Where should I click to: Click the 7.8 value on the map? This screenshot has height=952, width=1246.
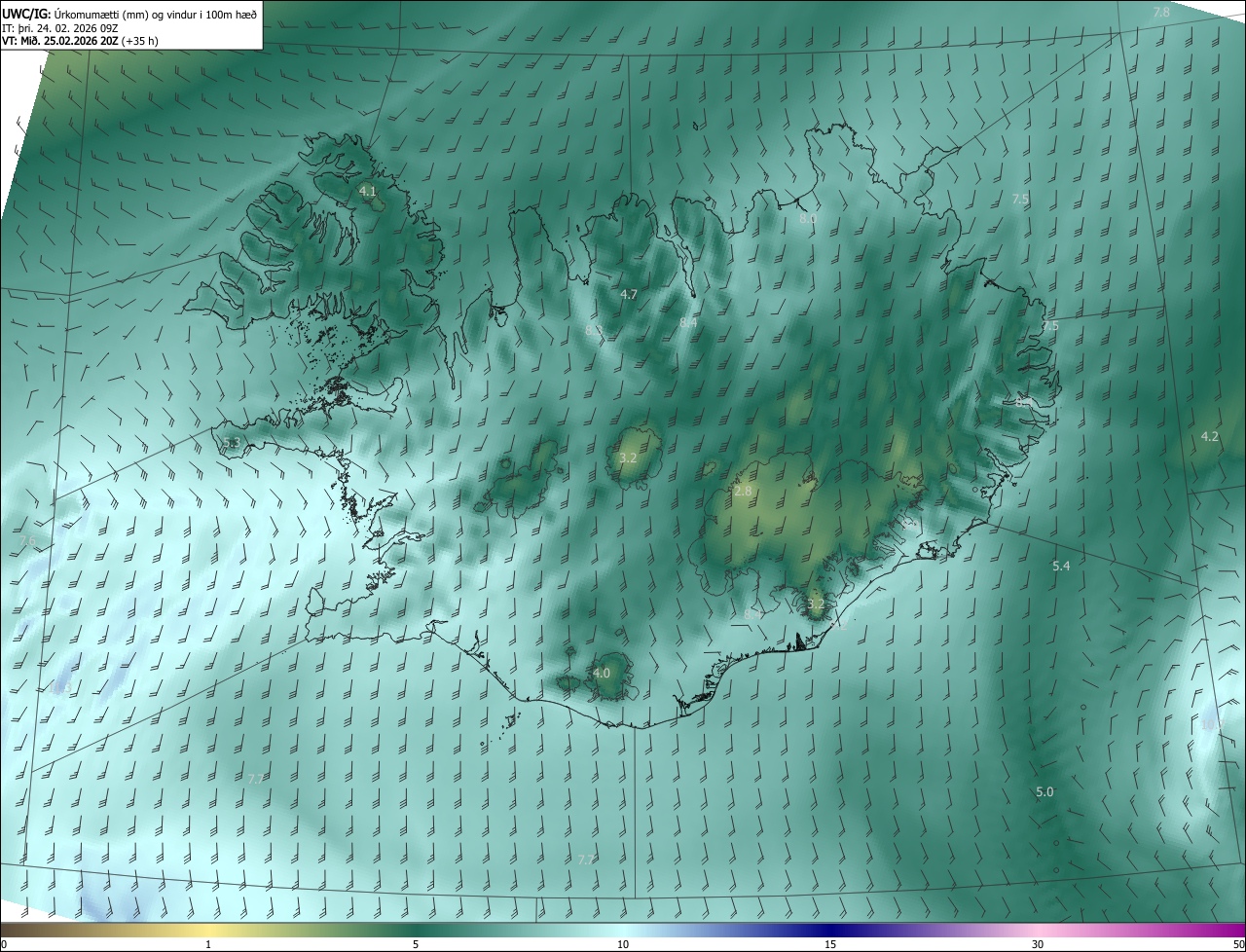[x=1161, y=13]
